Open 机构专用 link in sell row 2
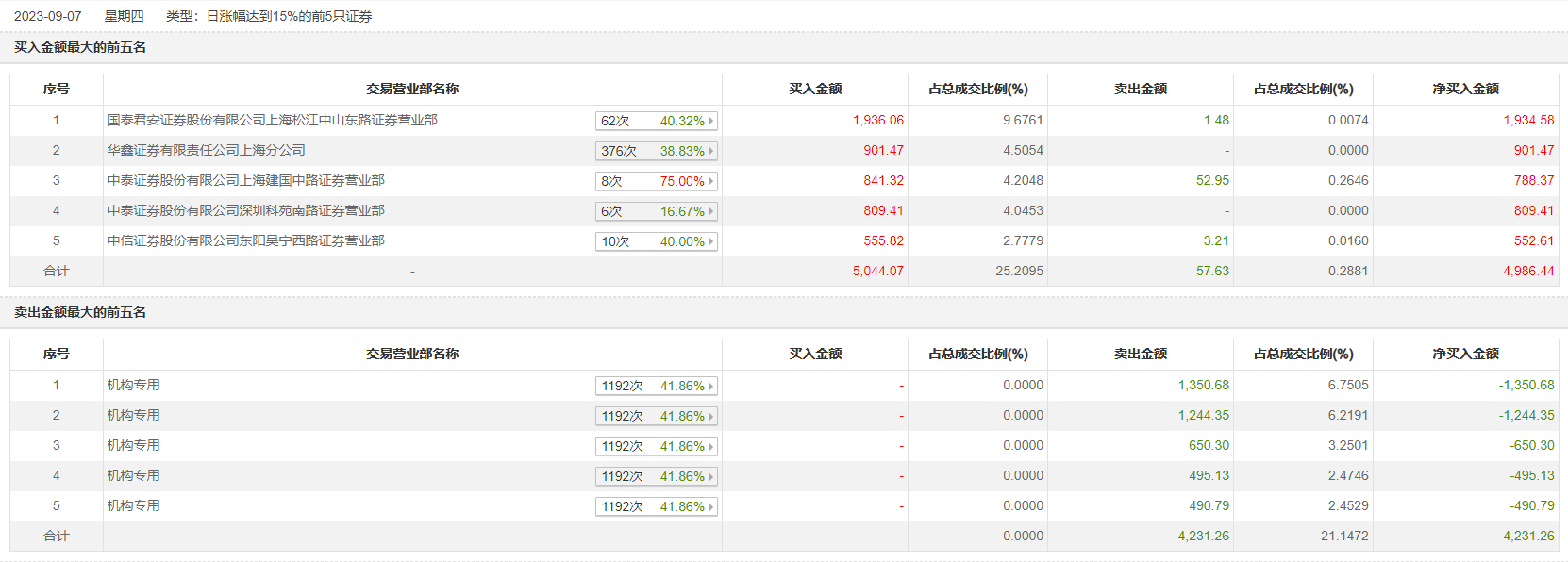The height and width of the screenshot is (562, 1568). pos(133,415)
